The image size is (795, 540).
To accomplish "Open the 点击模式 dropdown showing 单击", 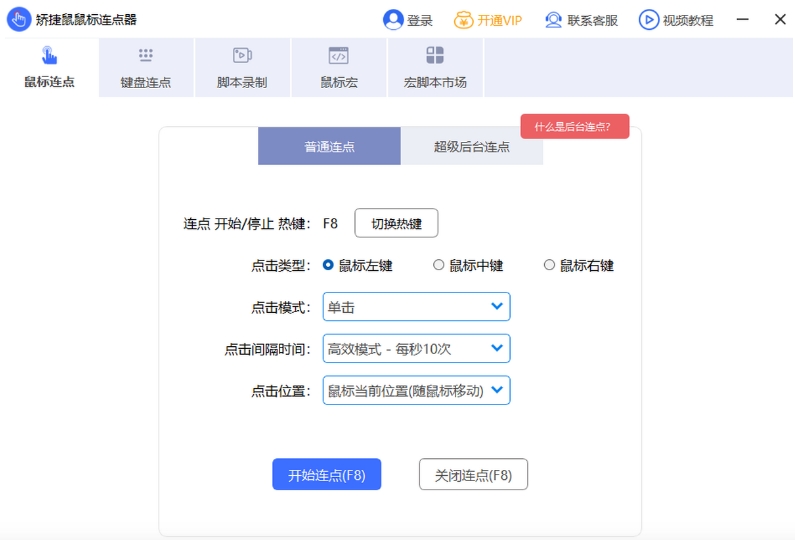I will (x=416, y=306).
